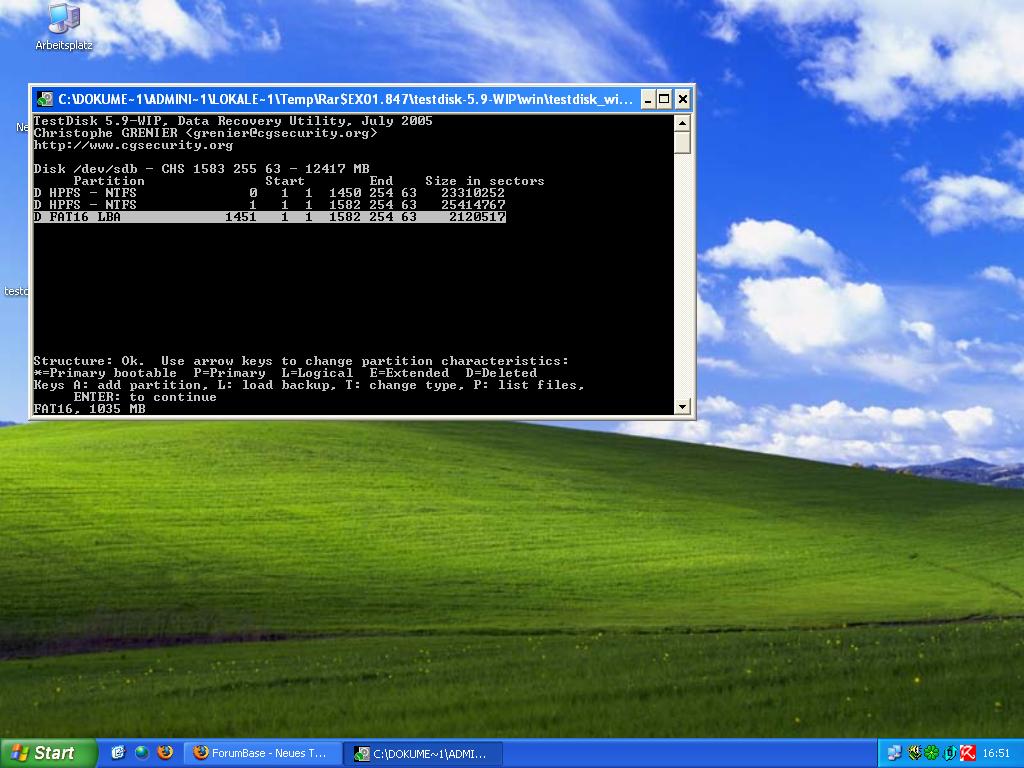This screenshot has width=1024, height=768.
Task: Click the 'FAT16, 1035 MB' status text
Action: 89,409
